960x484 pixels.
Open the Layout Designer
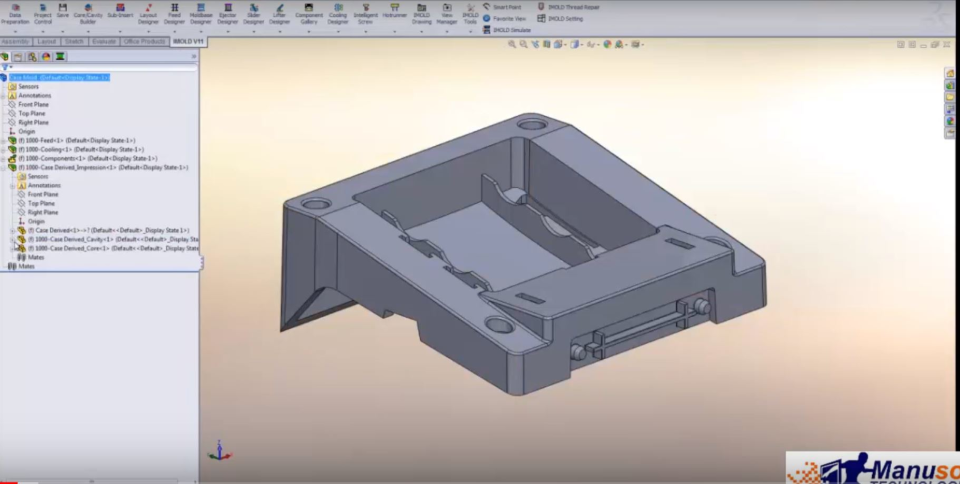148,14
